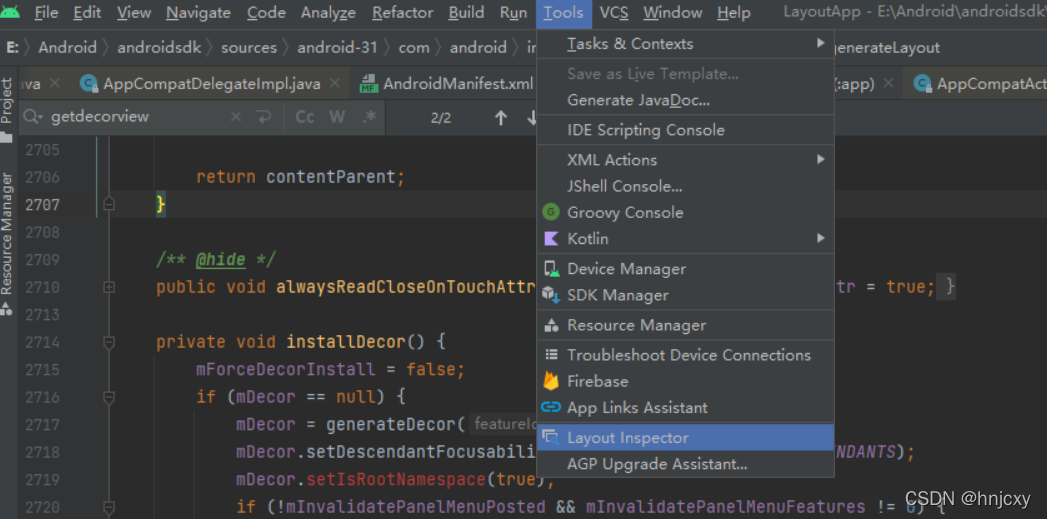Open the Edit menu
1047x519 pixels.
pos(87,13)
